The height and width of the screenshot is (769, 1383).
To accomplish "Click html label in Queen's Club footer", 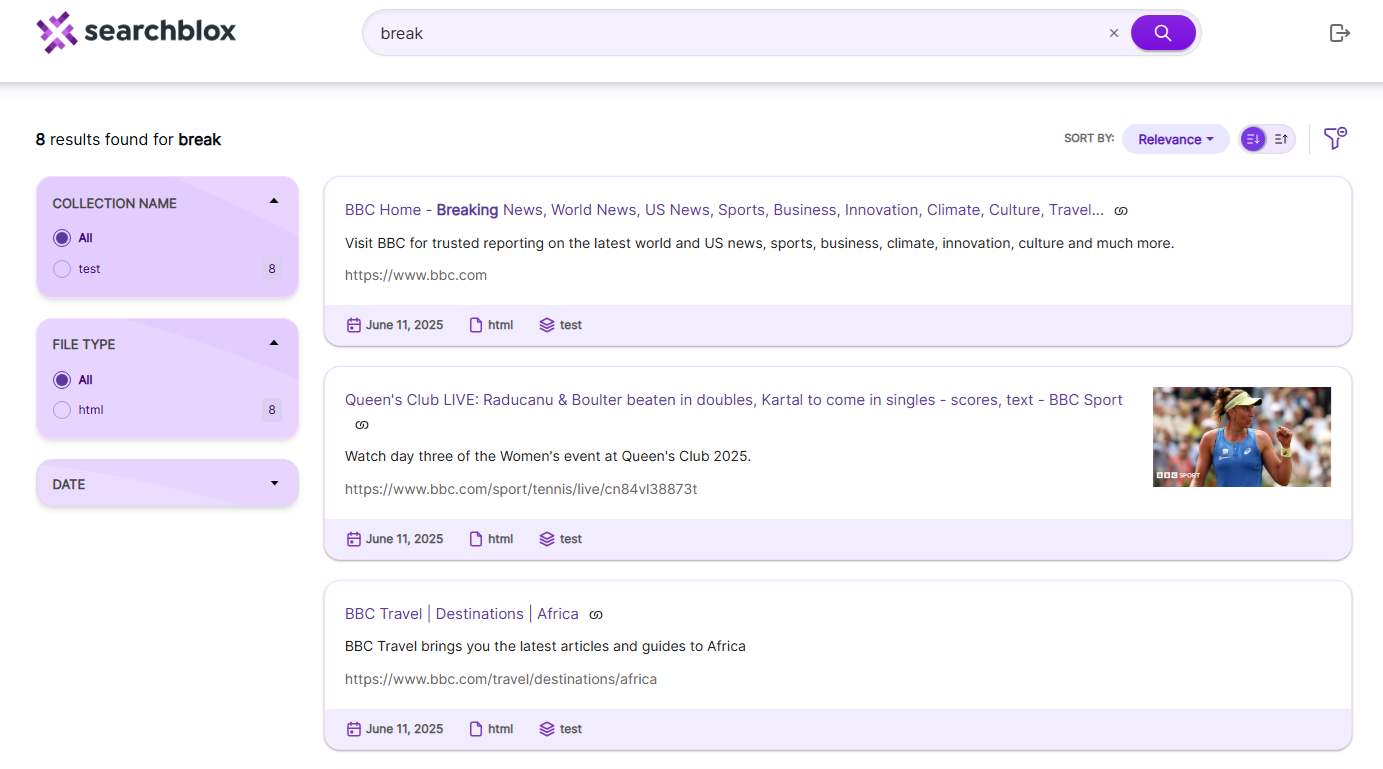I will pyautogui.click(x=501, y=539).
